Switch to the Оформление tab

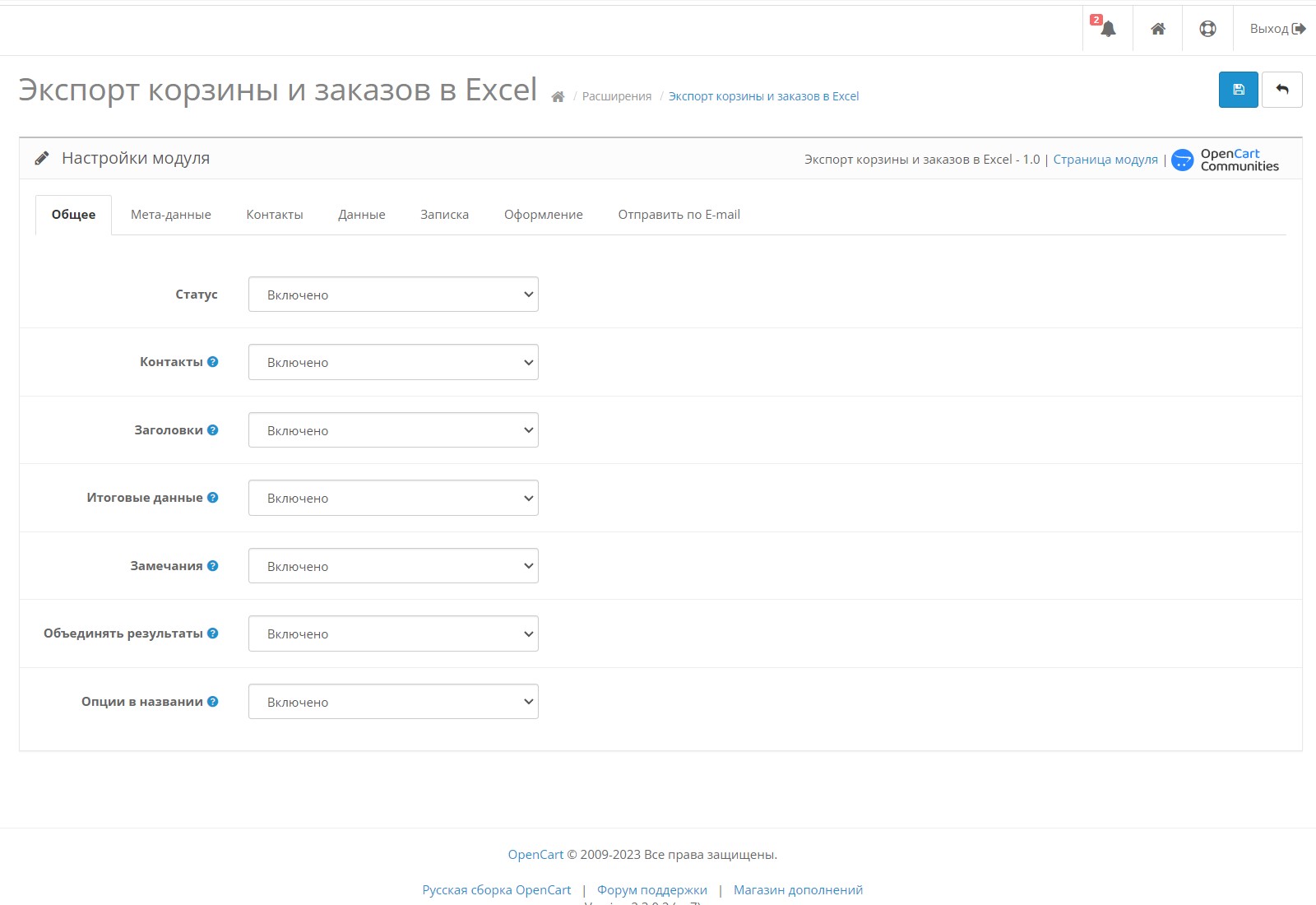(x=544, y=215)
